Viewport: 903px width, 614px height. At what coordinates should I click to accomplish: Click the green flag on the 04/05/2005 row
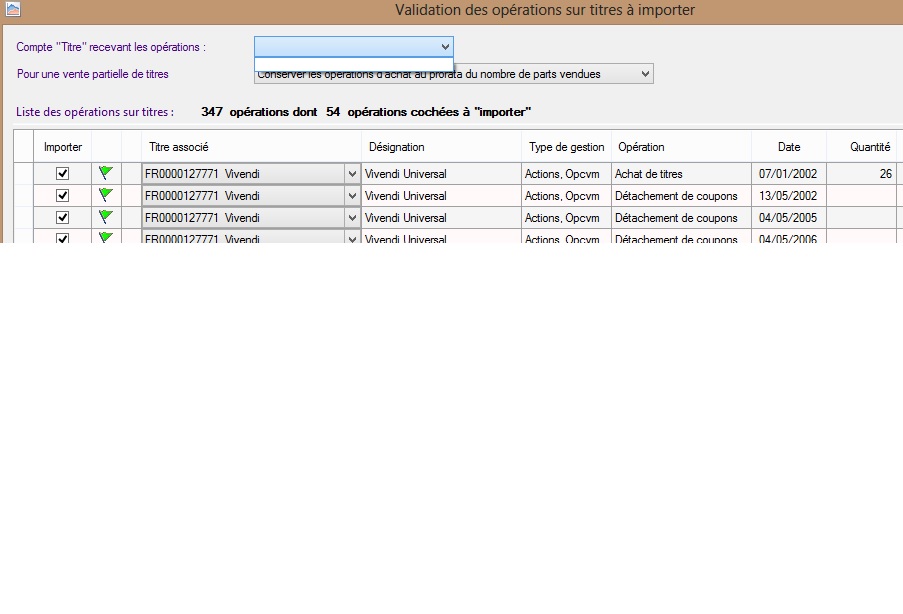pos(106,217)
